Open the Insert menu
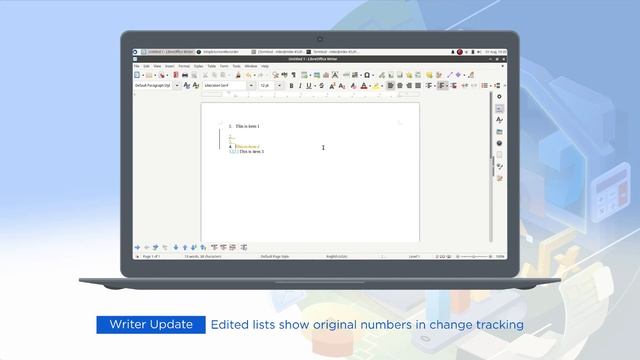Viewport: 640px width, 360px height. [x=170, y=66]
